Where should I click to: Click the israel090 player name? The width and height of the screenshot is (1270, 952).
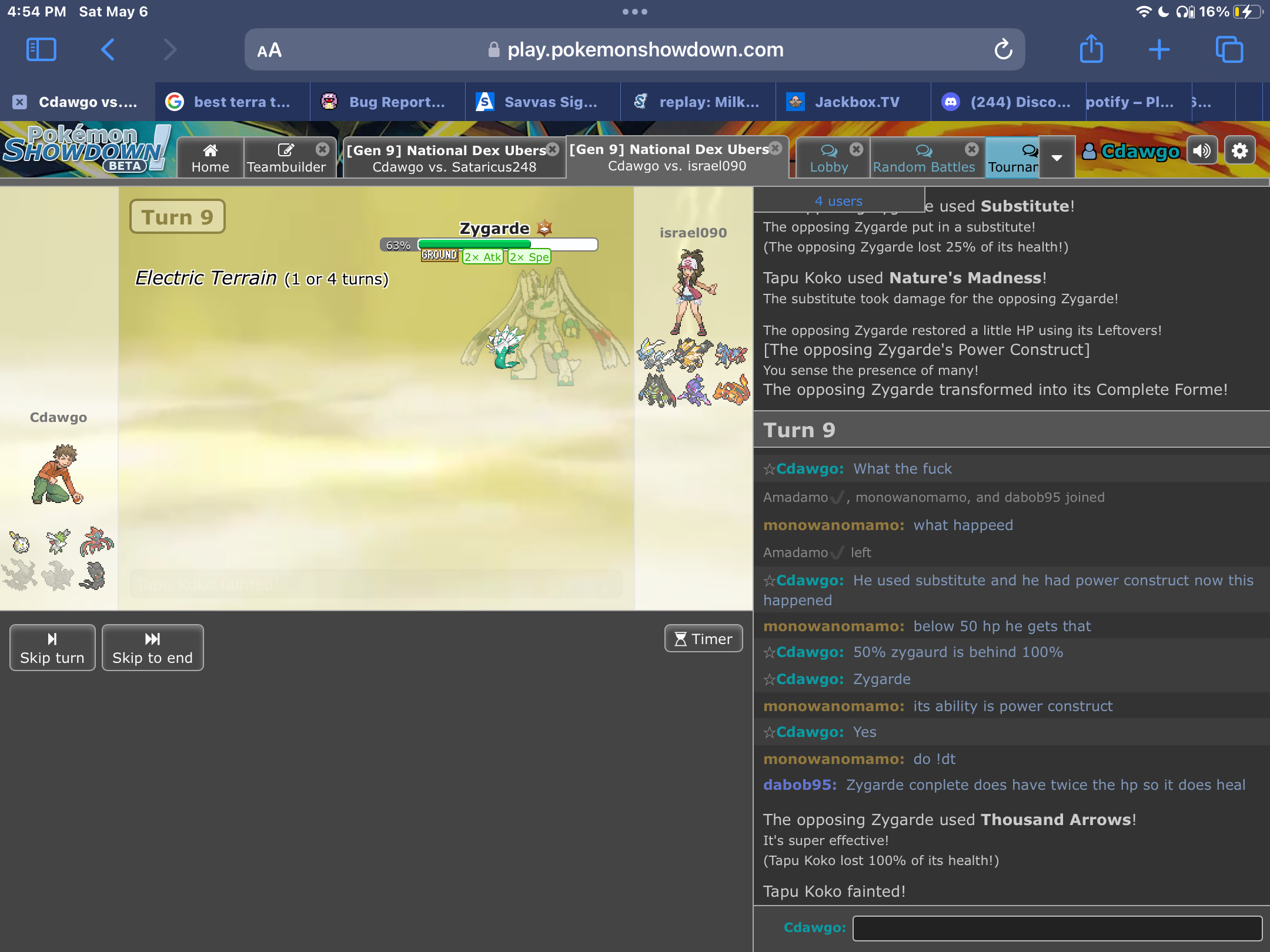693,233
